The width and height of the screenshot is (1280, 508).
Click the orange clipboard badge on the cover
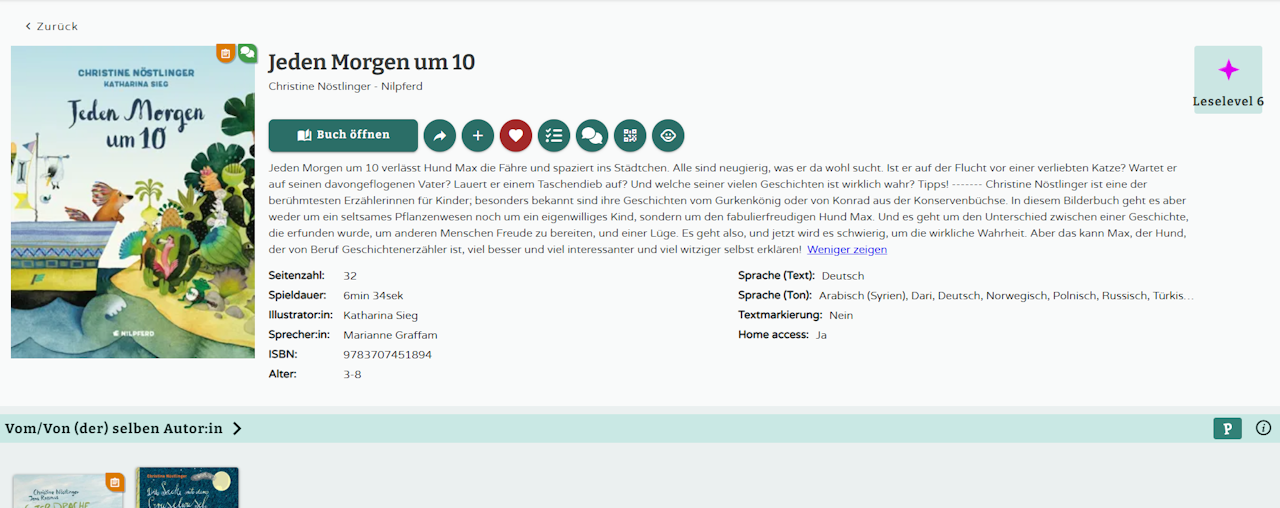[x=226, y=53]
